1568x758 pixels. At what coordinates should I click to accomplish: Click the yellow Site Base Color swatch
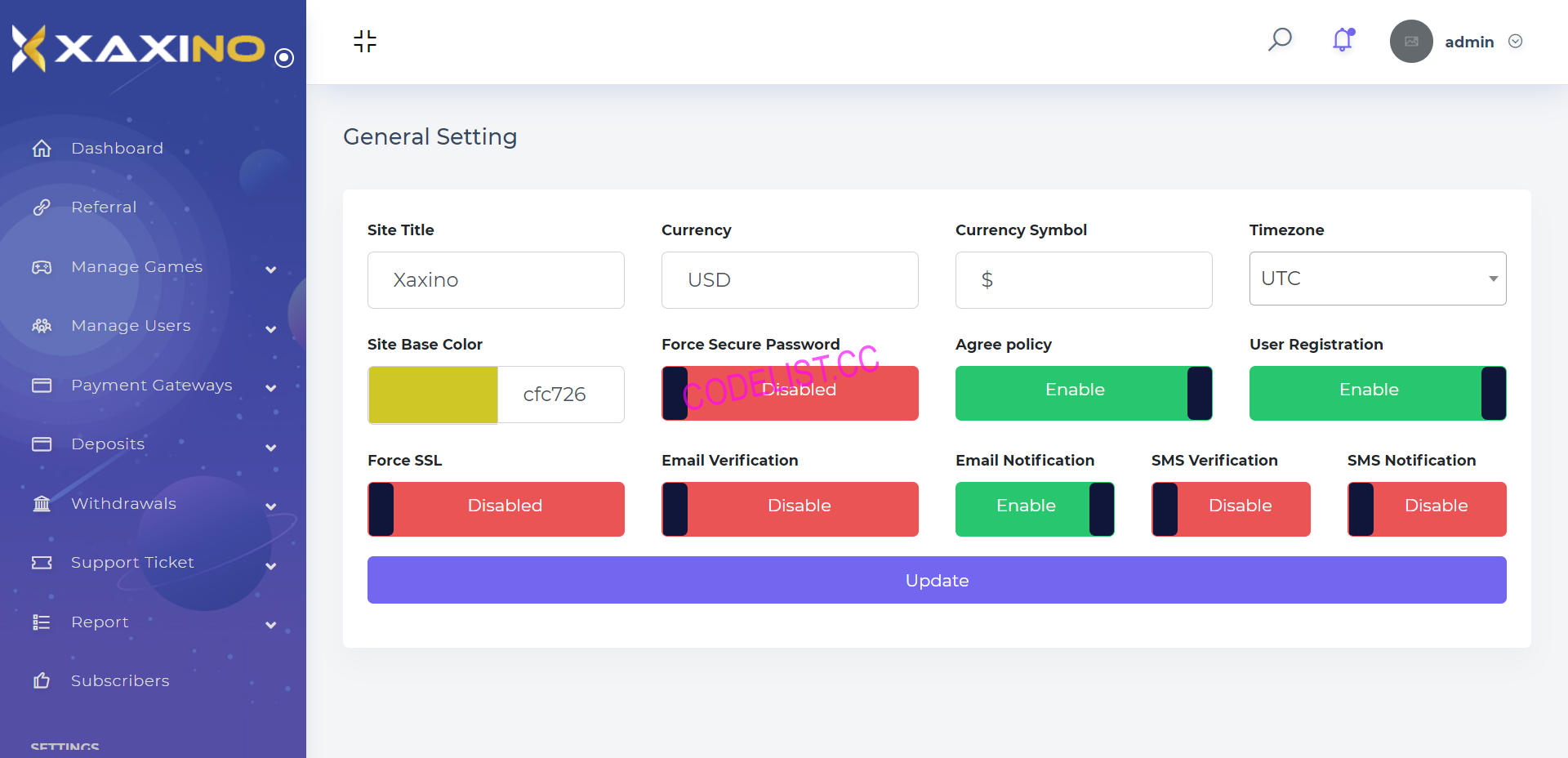pyautogui.click(x=433, y=395)
